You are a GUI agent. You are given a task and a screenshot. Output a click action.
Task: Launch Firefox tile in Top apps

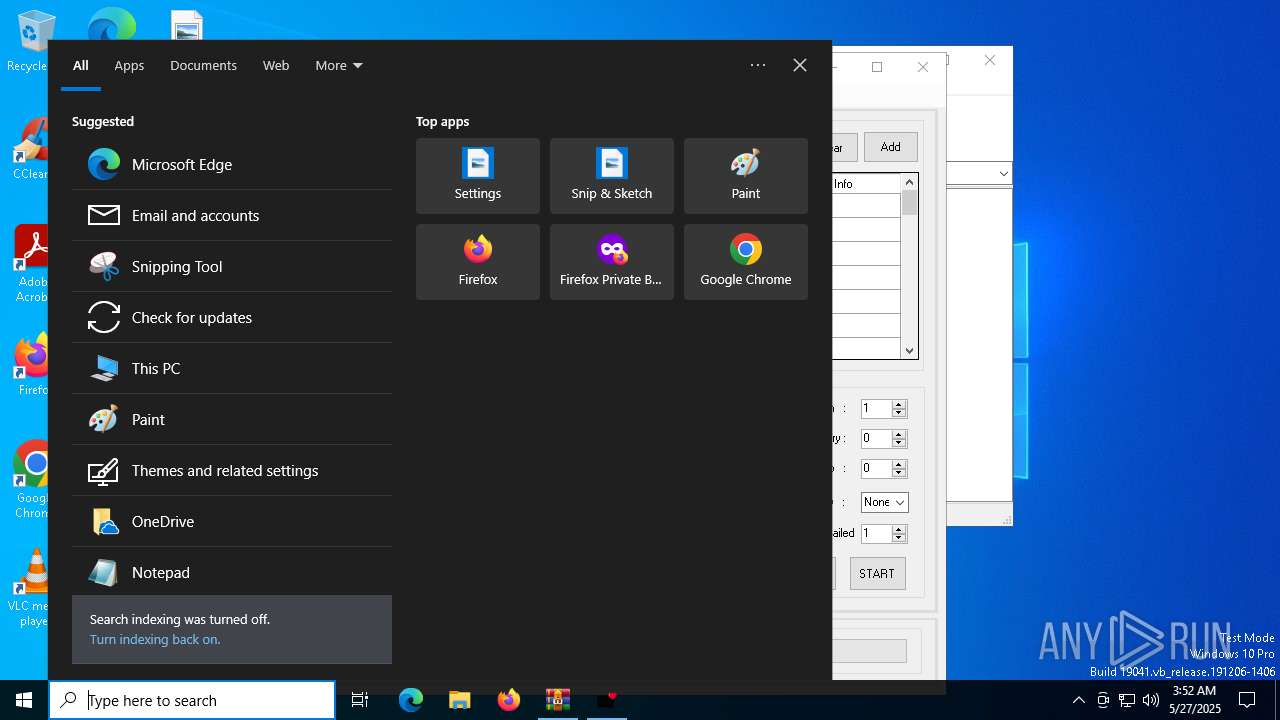tap(478, 262)
